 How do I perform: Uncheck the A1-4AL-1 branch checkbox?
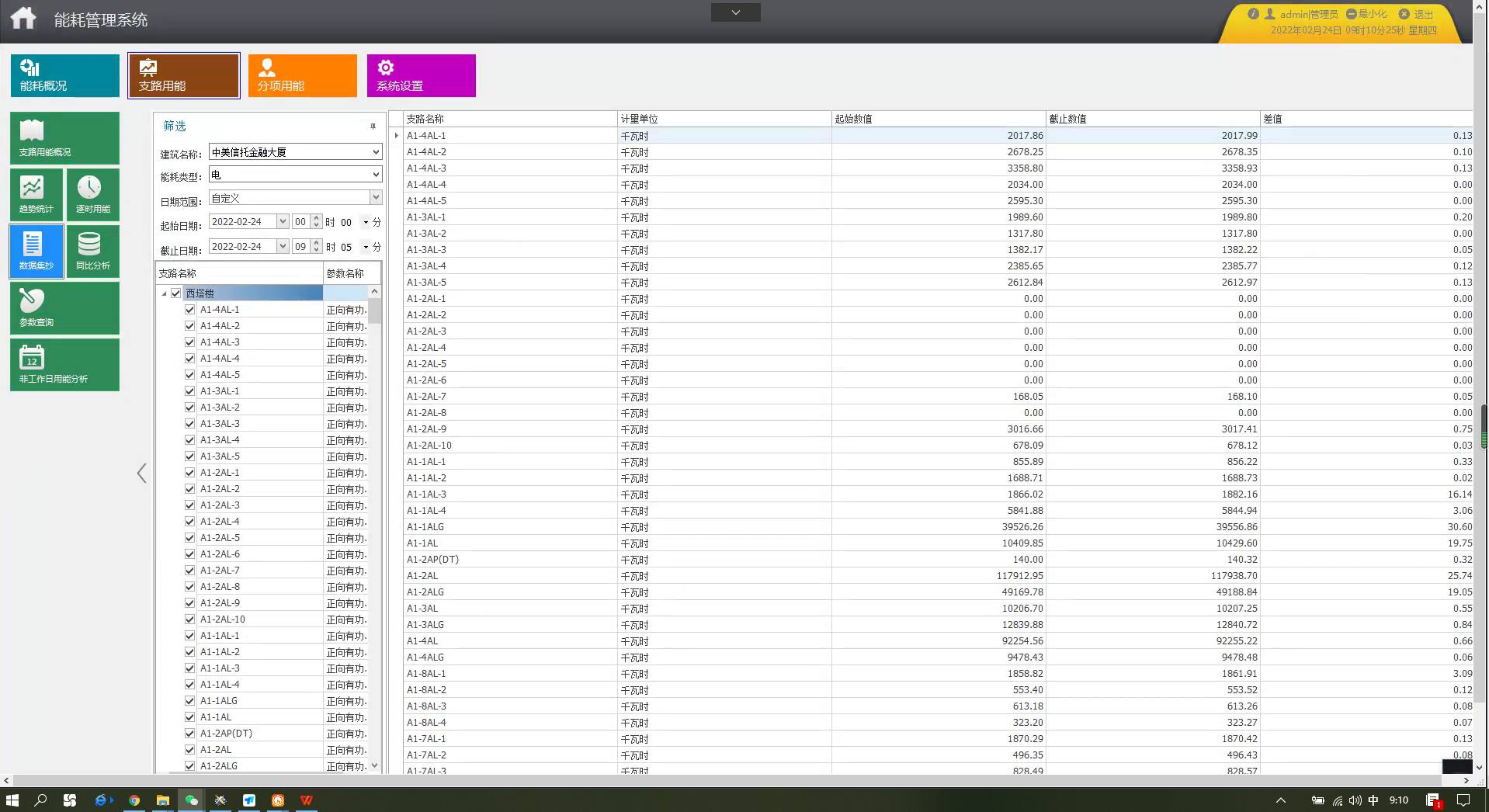click(189, 310)
